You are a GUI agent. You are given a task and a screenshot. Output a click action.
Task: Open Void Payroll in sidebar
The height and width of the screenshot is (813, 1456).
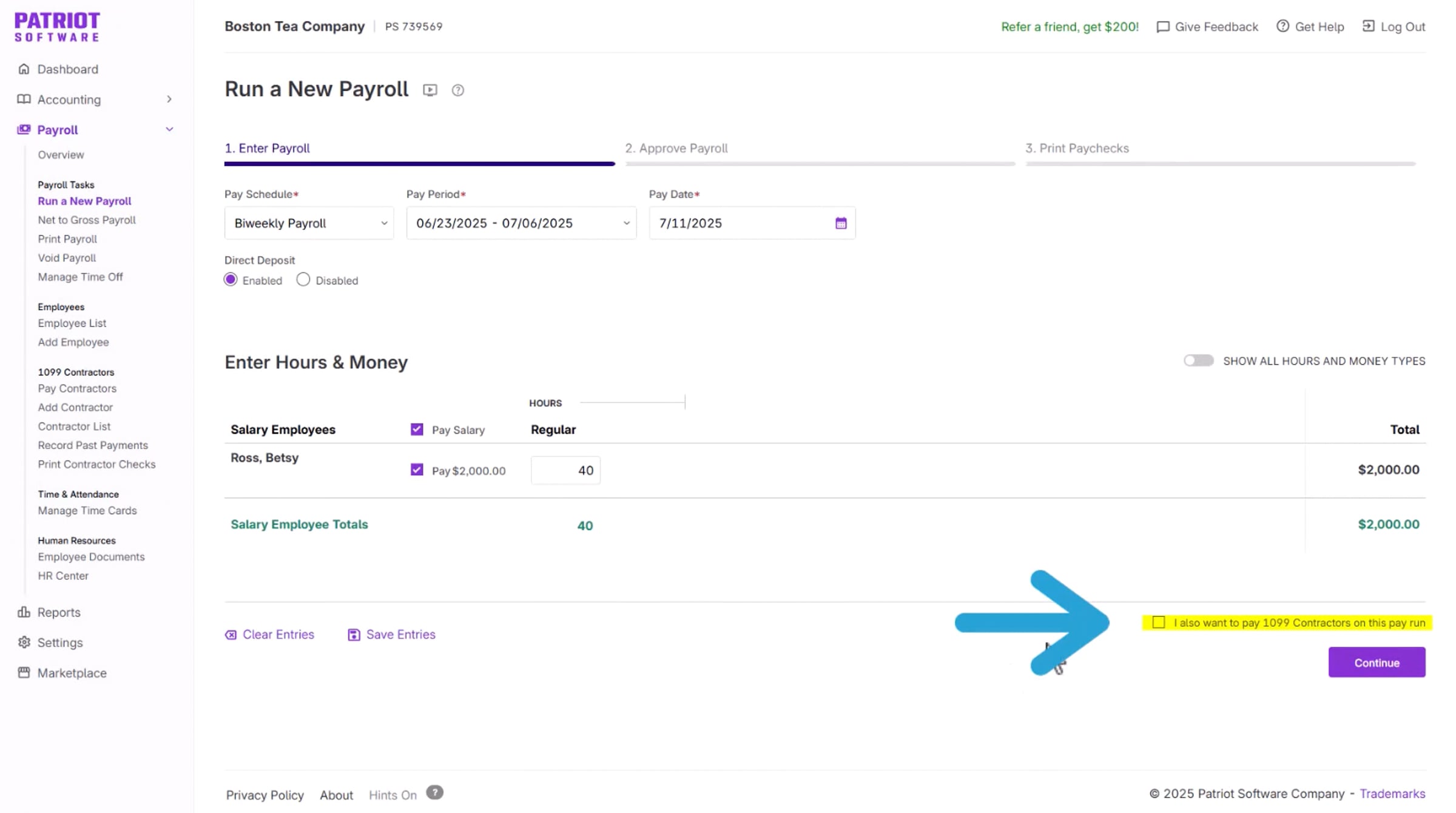click(67, 258)
